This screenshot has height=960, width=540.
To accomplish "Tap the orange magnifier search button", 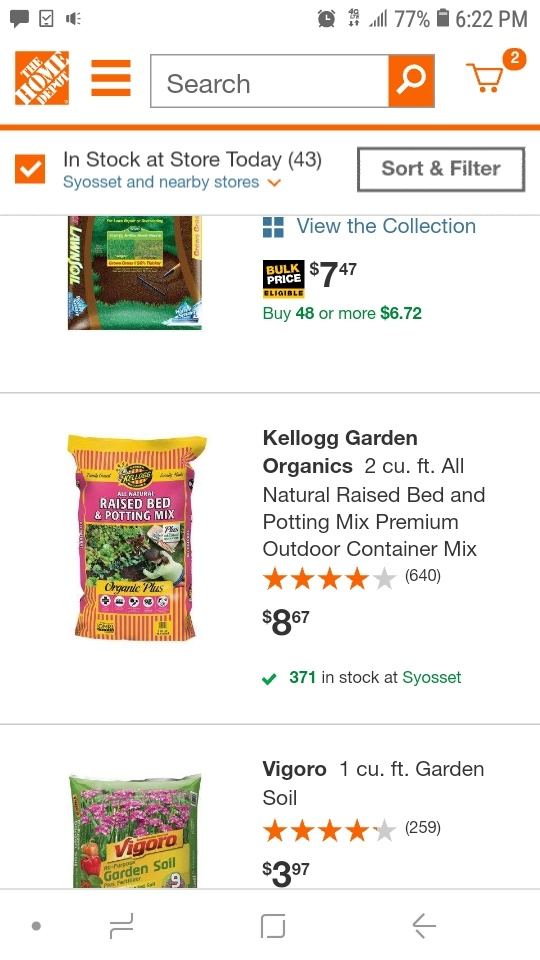I will tap(411, 81).
